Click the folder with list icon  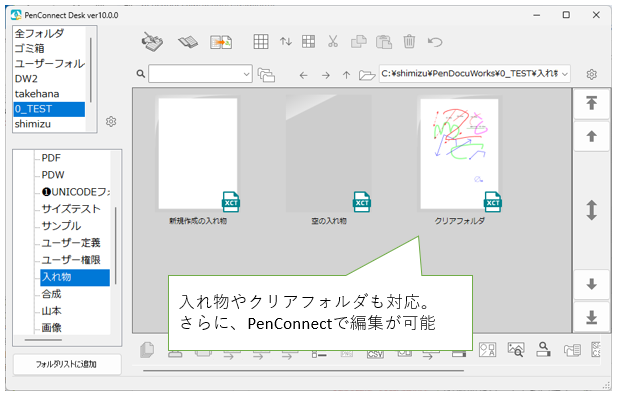tap(572, 350)
